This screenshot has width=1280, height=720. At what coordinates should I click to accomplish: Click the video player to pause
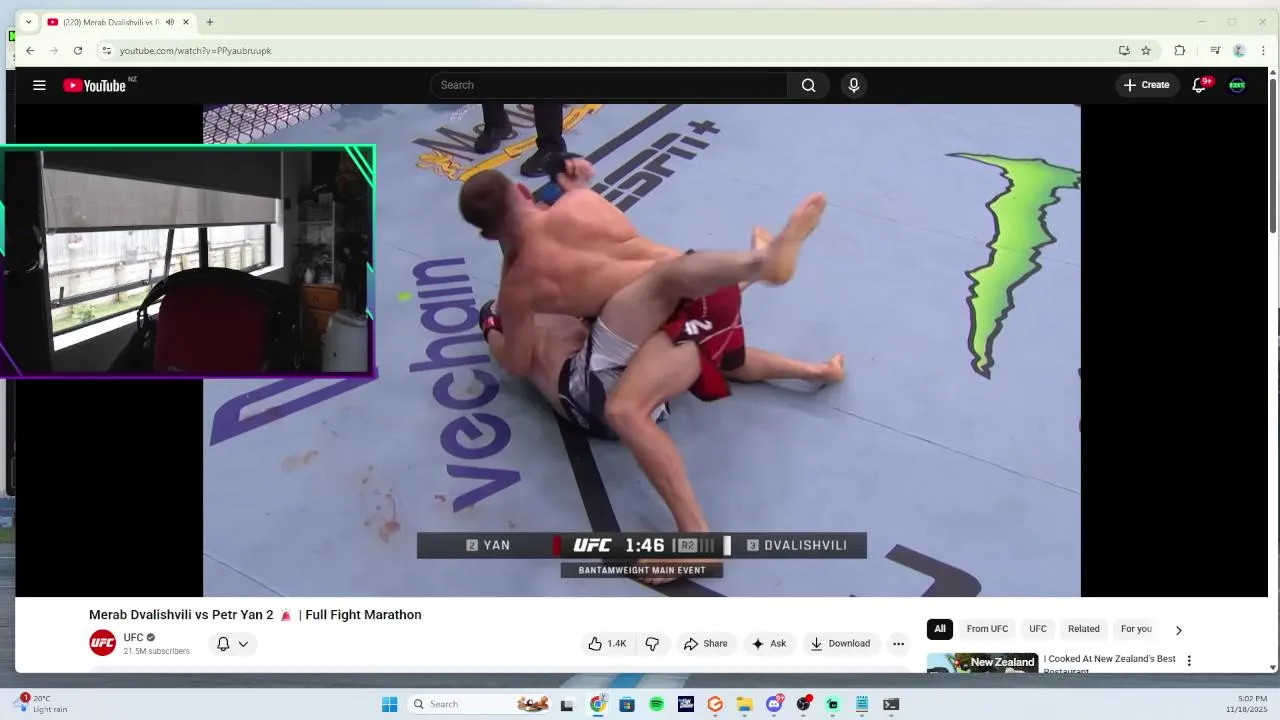point(641,350)
